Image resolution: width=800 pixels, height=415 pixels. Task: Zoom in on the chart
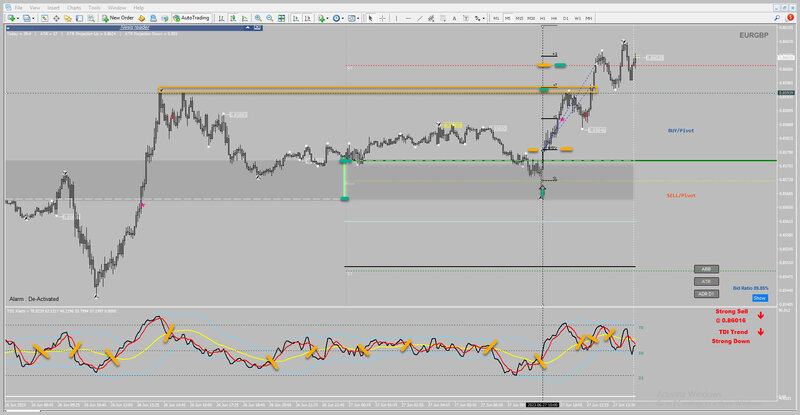click(x=258, y=18)
